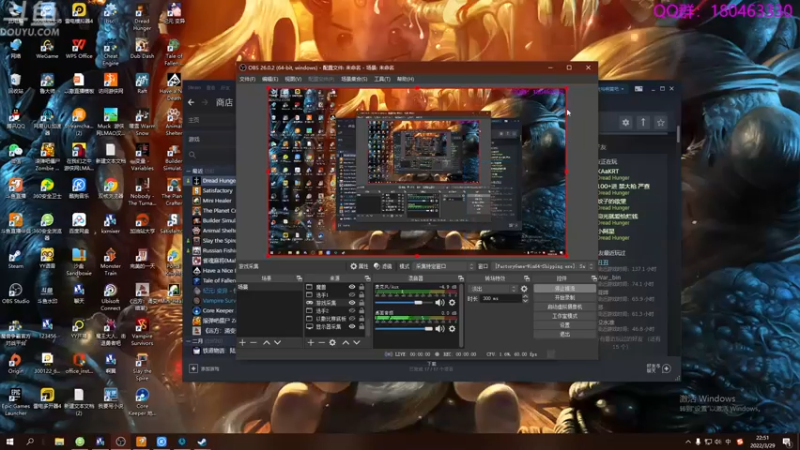Open the Cheat Engine desktop shortcut

tap(110, 52)
